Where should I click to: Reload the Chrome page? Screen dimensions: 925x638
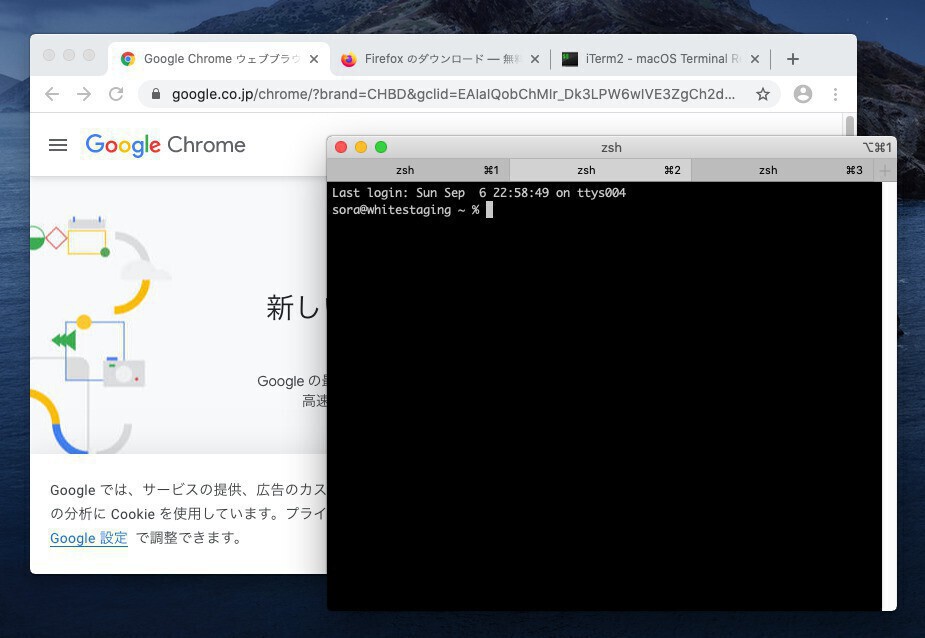point(116,94)
